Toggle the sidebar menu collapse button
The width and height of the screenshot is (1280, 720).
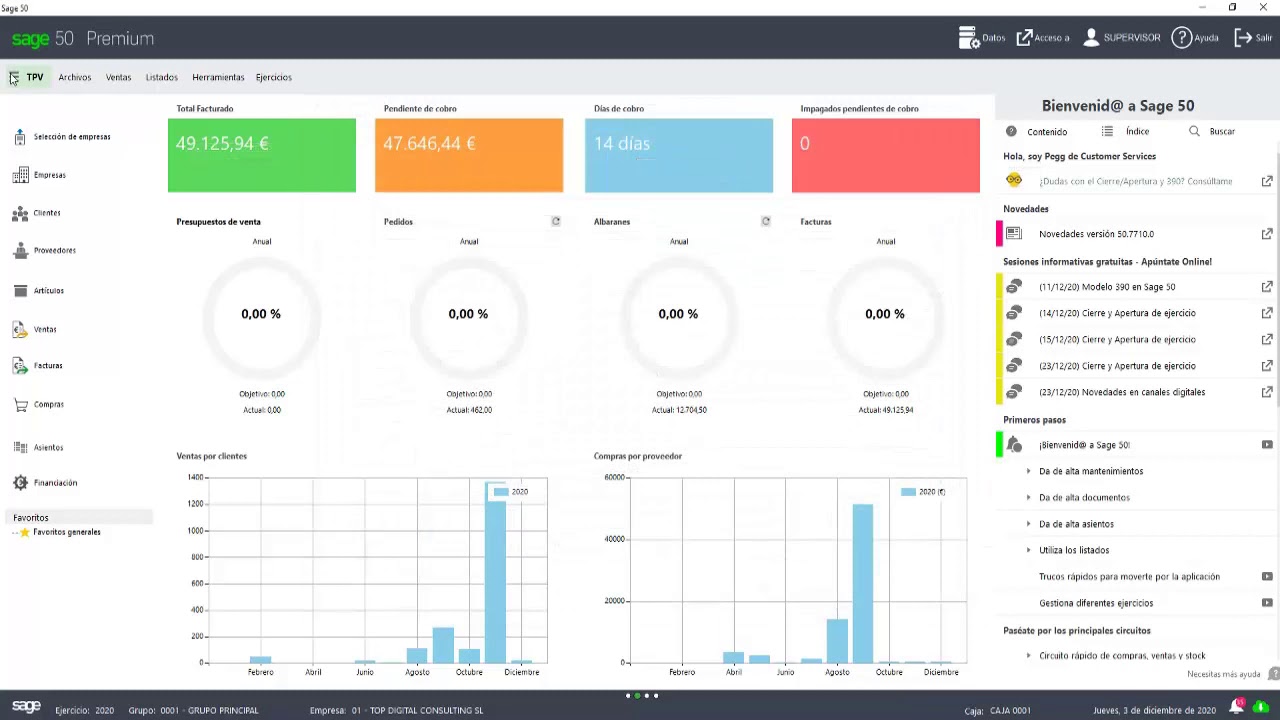13,77
